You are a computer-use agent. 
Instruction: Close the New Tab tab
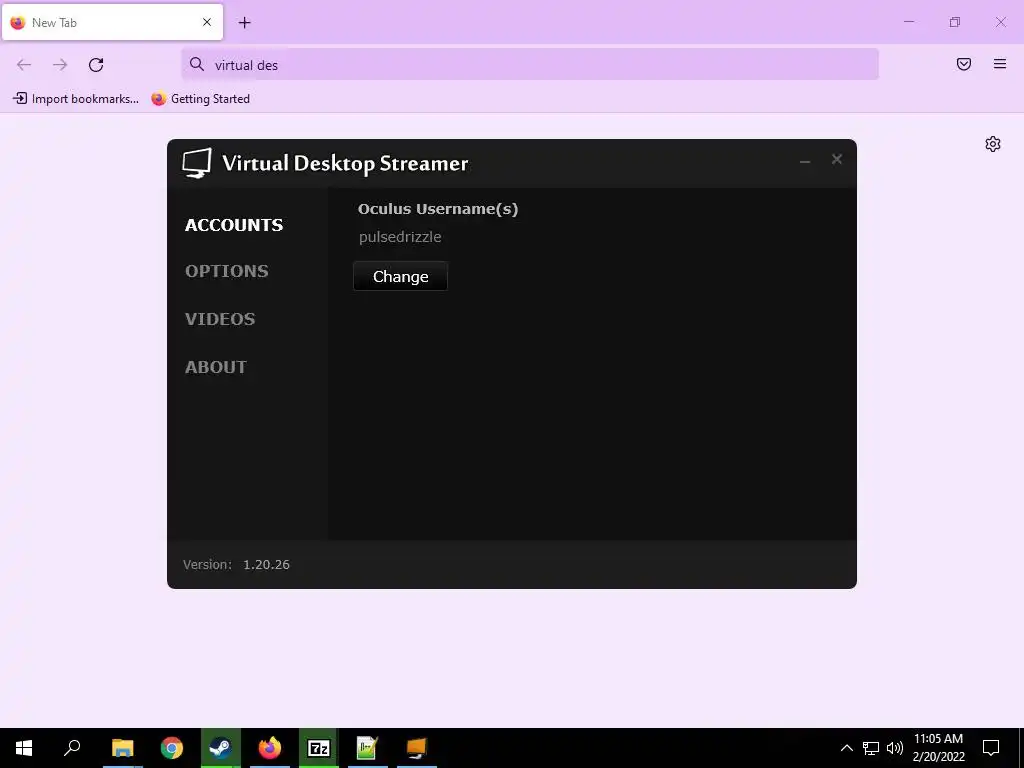coord(207,22)
